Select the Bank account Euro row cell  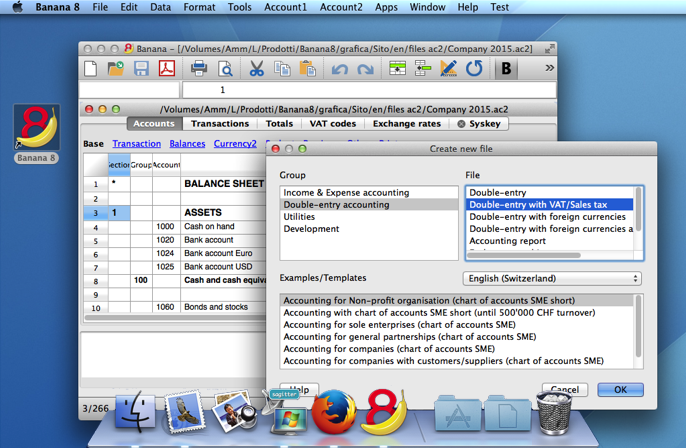click(x=223, y=253)
